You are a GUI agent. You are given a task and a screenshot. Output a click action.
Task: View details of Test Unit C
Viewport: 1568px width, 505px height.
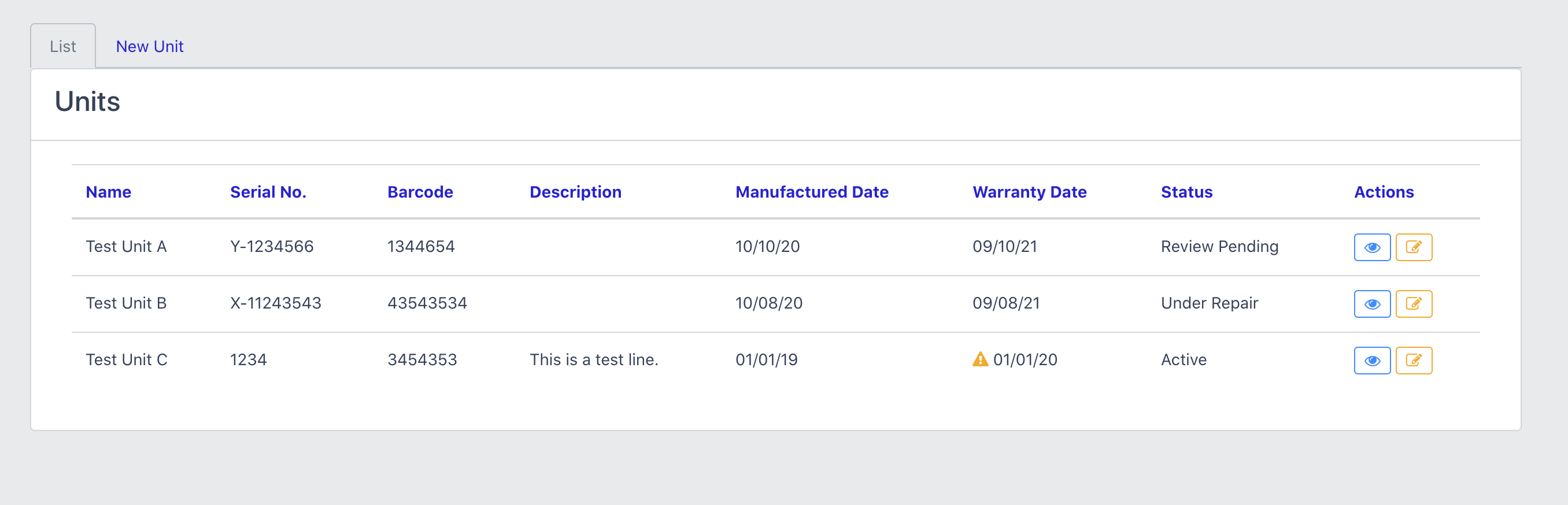coord(1371,360)
